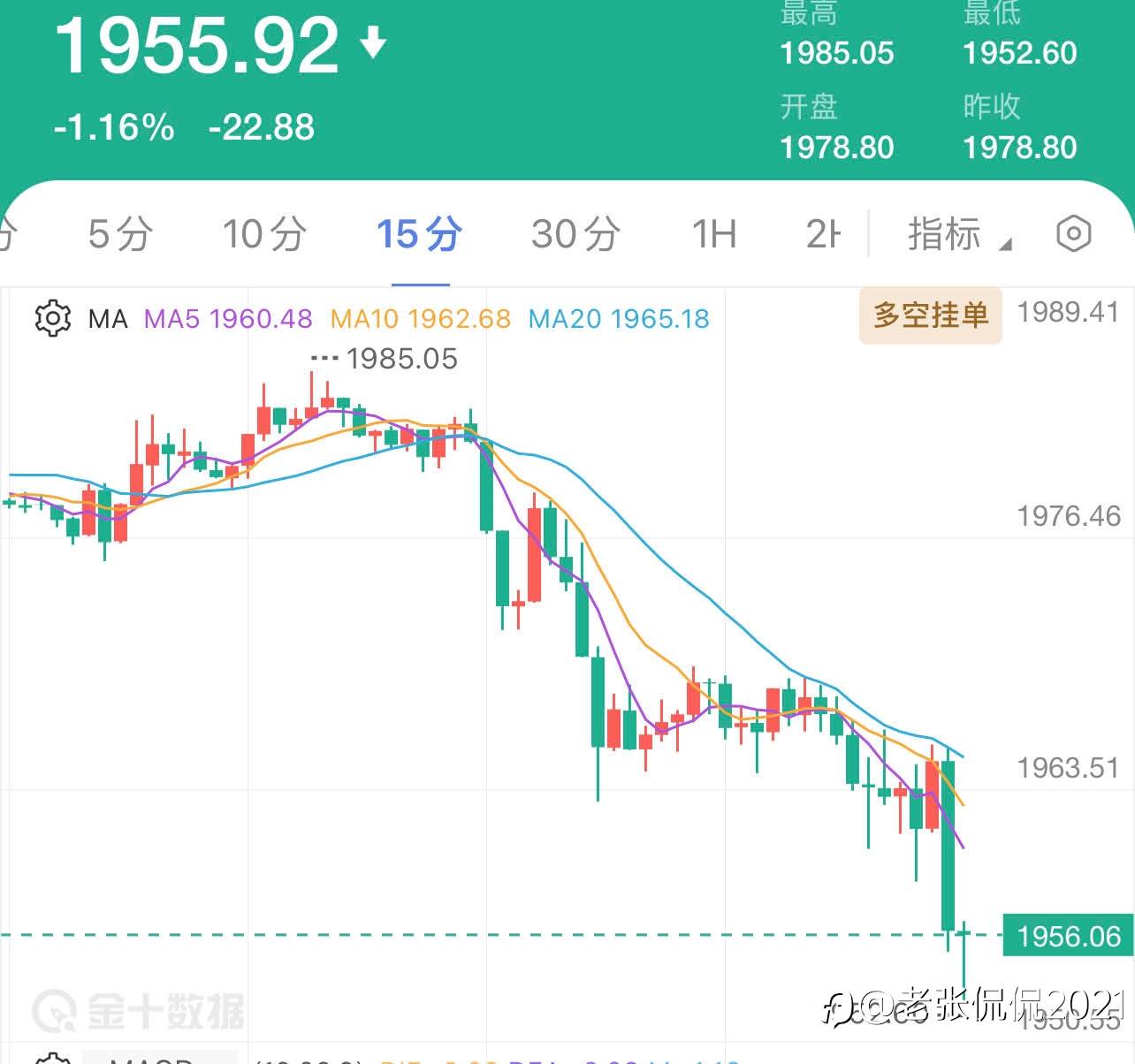Open MA indicator settings gear
The image size is (1135, 1064).
pyautogui.click(x=52, y=318)
